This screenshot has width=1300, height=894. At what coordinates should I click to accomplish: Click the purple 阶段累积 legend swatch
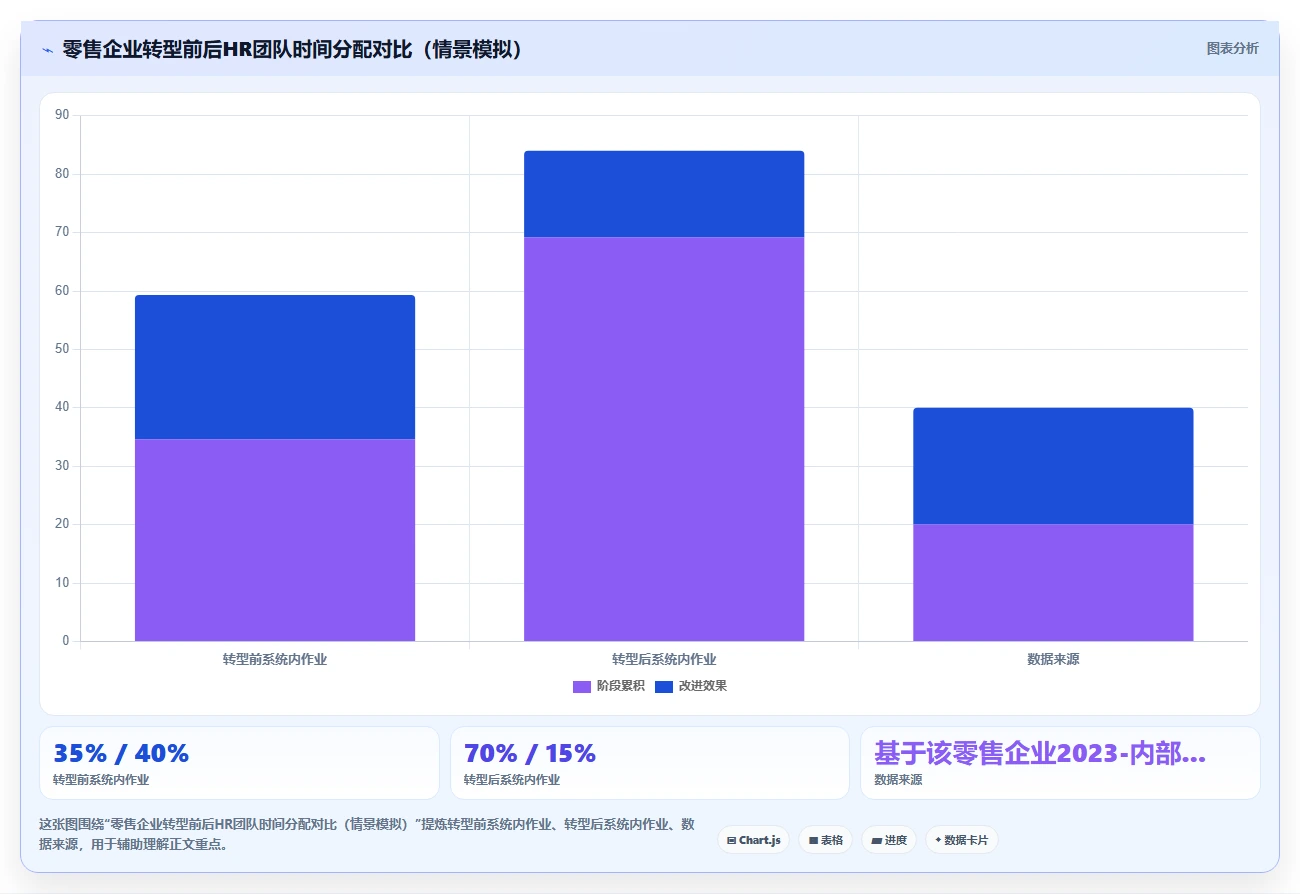tap(582, 687)
